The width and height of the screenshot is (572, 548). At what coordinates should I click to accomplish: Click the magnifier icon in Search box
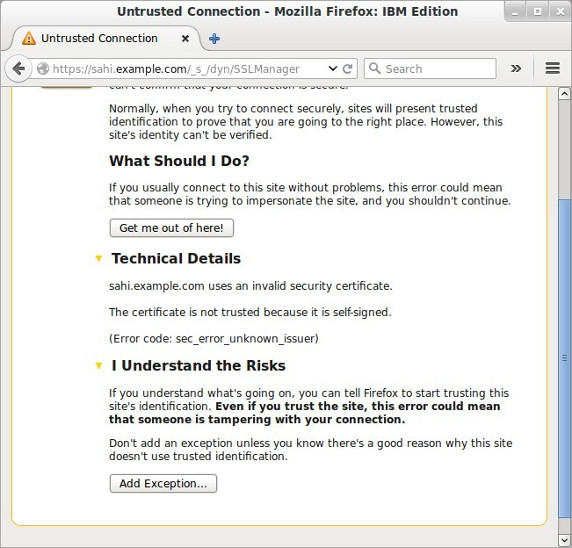pyautogui.click(x=375, y=68)
